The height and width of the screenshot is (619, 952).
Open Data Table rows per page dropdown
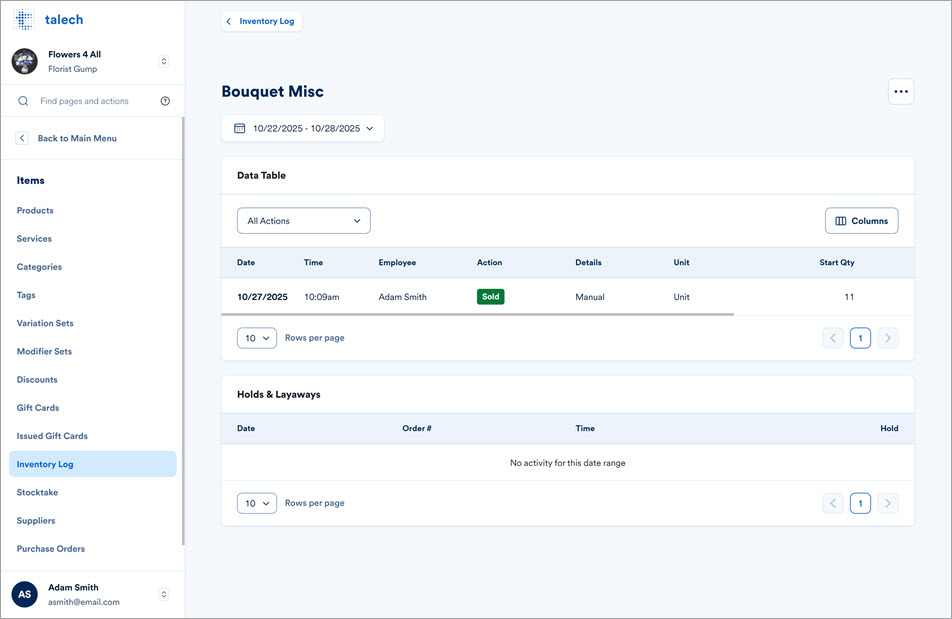pos(257,338)
